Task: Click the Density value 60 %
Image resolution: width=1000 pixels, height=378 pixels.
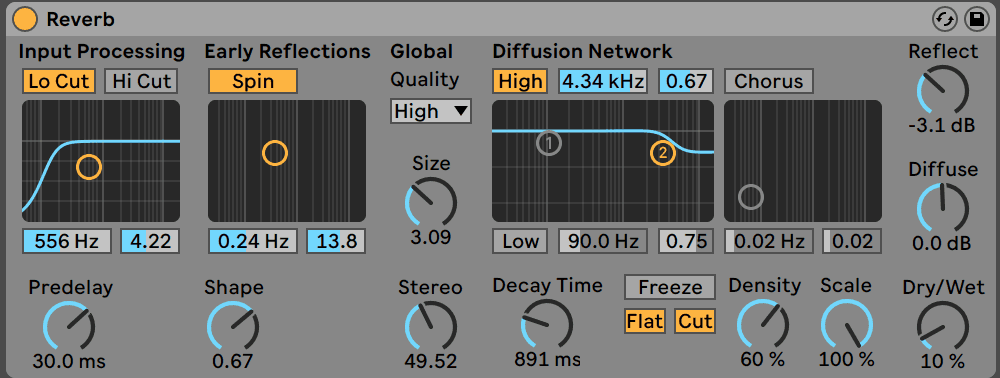Action: [x=763, y=360]
